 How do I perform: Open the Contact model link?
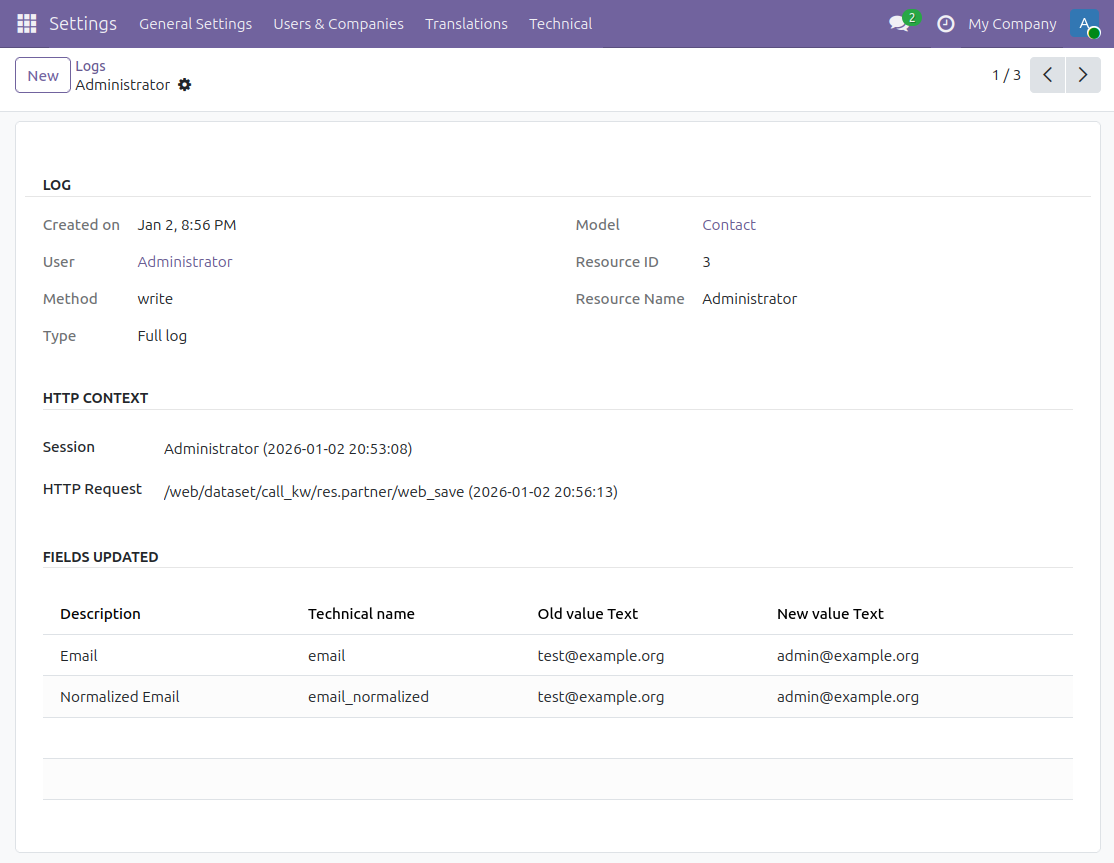point(729,225)
